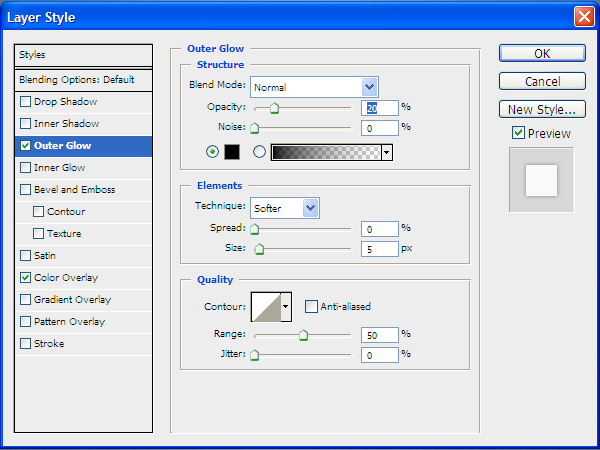
Task: Enable the Anti-aliased checkbox
Action: click(311, 307)
